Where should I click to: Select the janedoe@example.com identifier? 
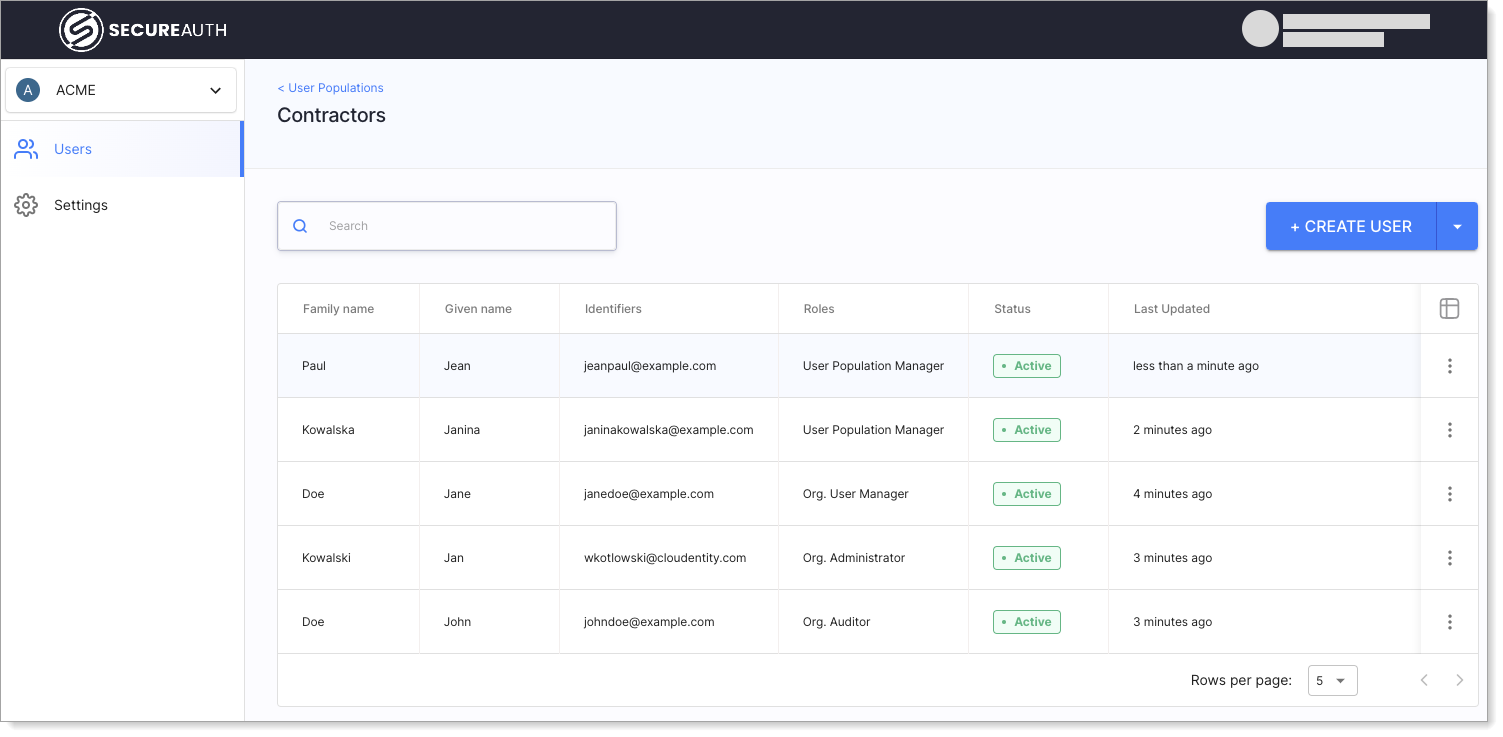point(649,494)
